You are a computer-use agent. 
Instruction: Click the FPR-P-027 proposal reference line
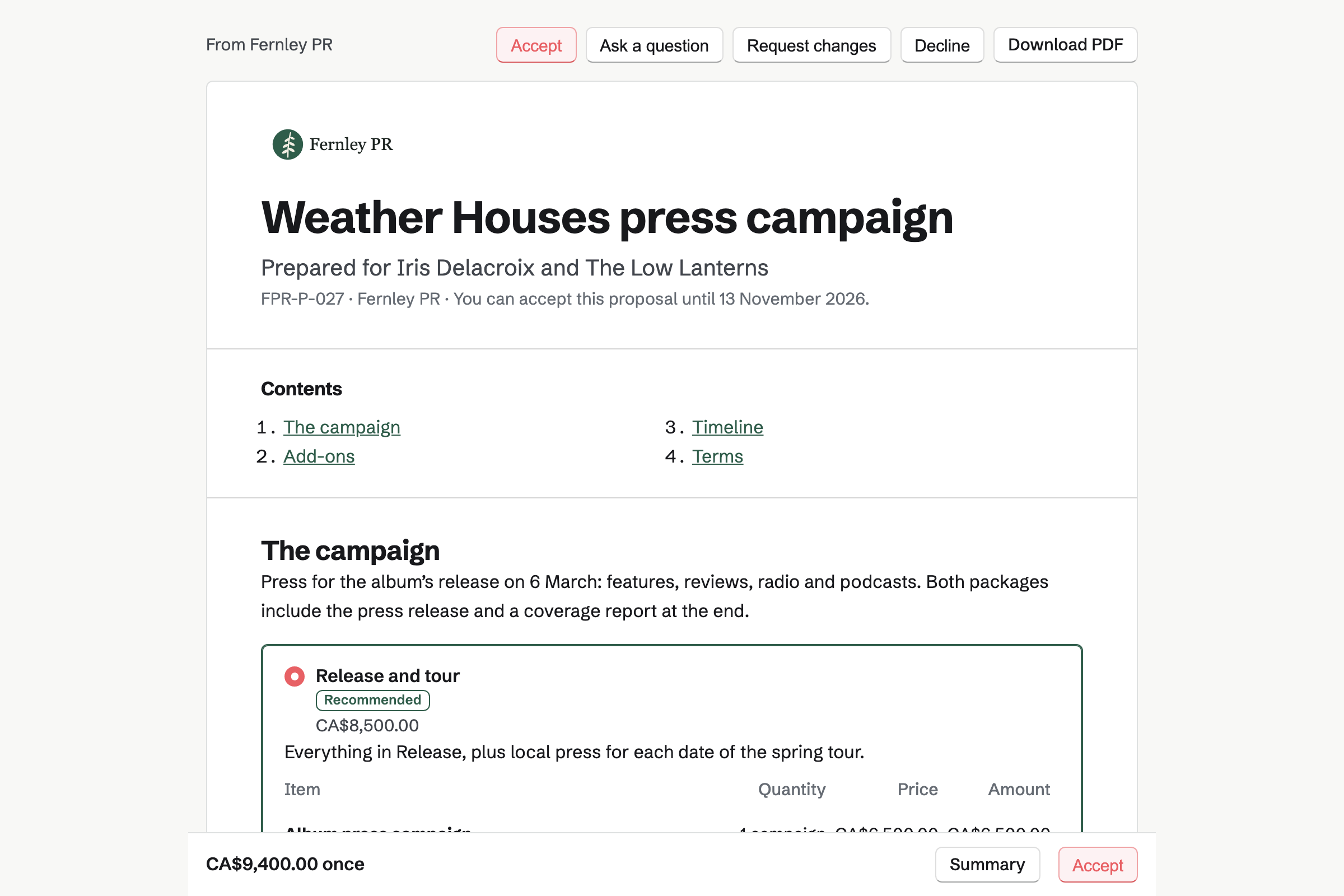pyautogui.click(x=565, y=299)
